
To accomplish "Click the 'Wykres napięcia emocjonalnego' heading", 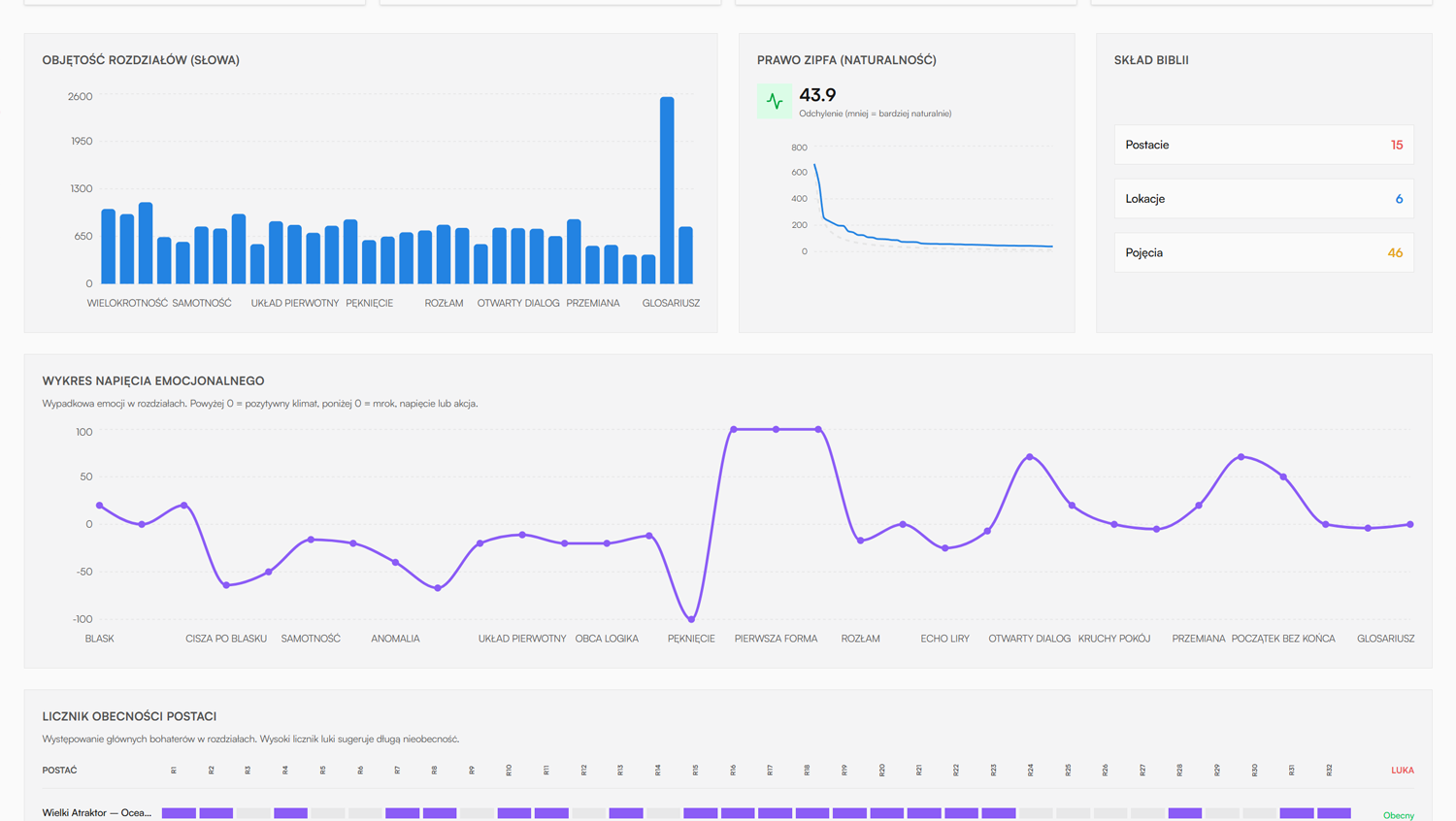I will [x=153, y=381].
